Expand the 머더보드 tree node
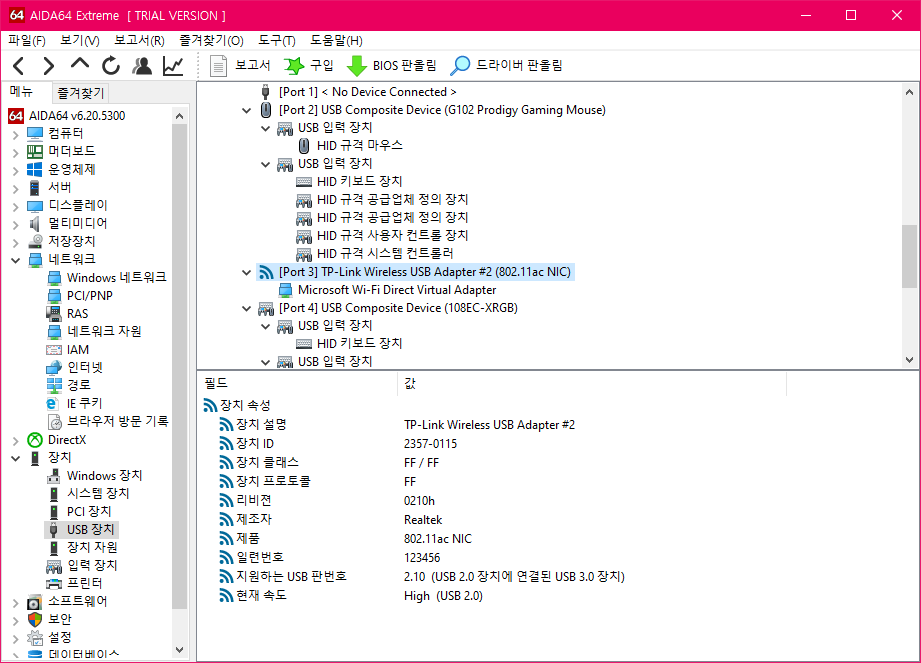This screenshot has height=663, width=921. click(x=15, y=153)
